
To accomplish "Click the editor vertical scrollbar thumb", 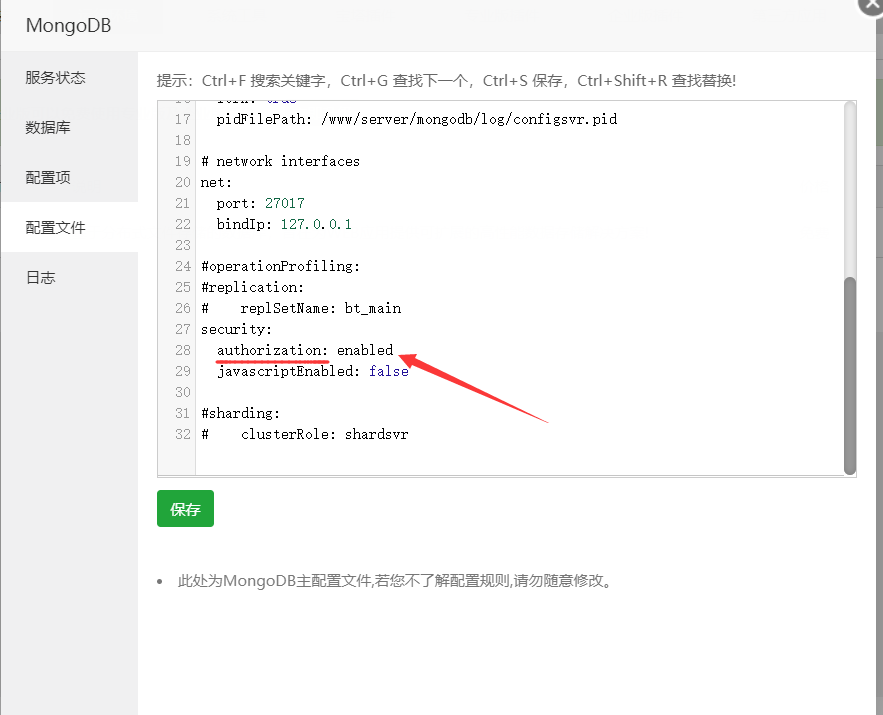I will [850, 376].
